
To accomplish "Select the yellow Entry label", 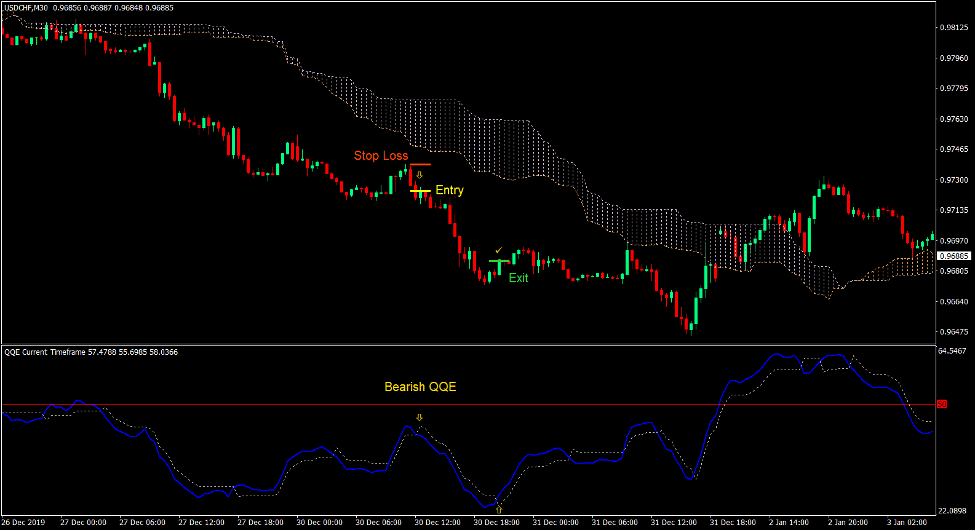I will coord(449,190).
